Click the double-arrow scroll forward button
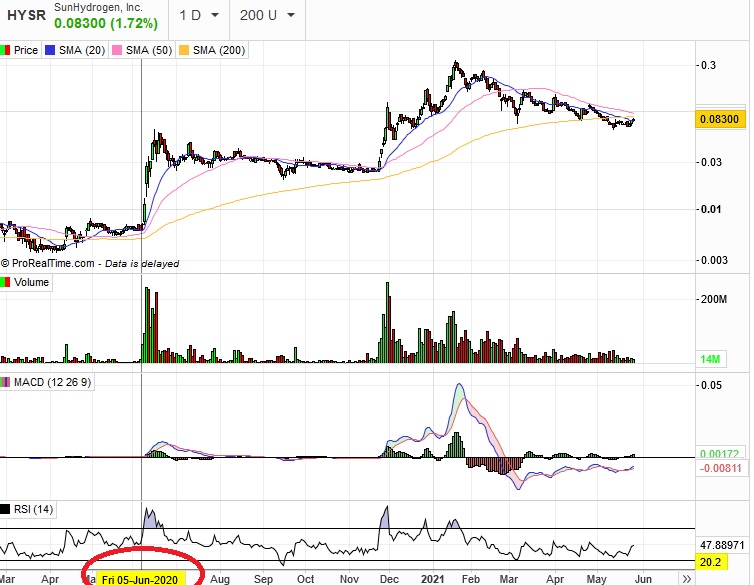Image resolution: width=754 pixels, height=585 pixels. [687, 579]
